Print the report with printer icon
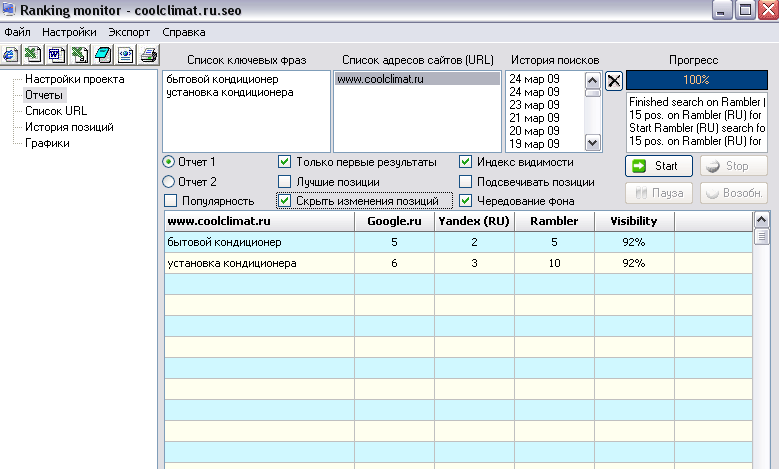Screen dimensions: 779x469 [147, 54]
